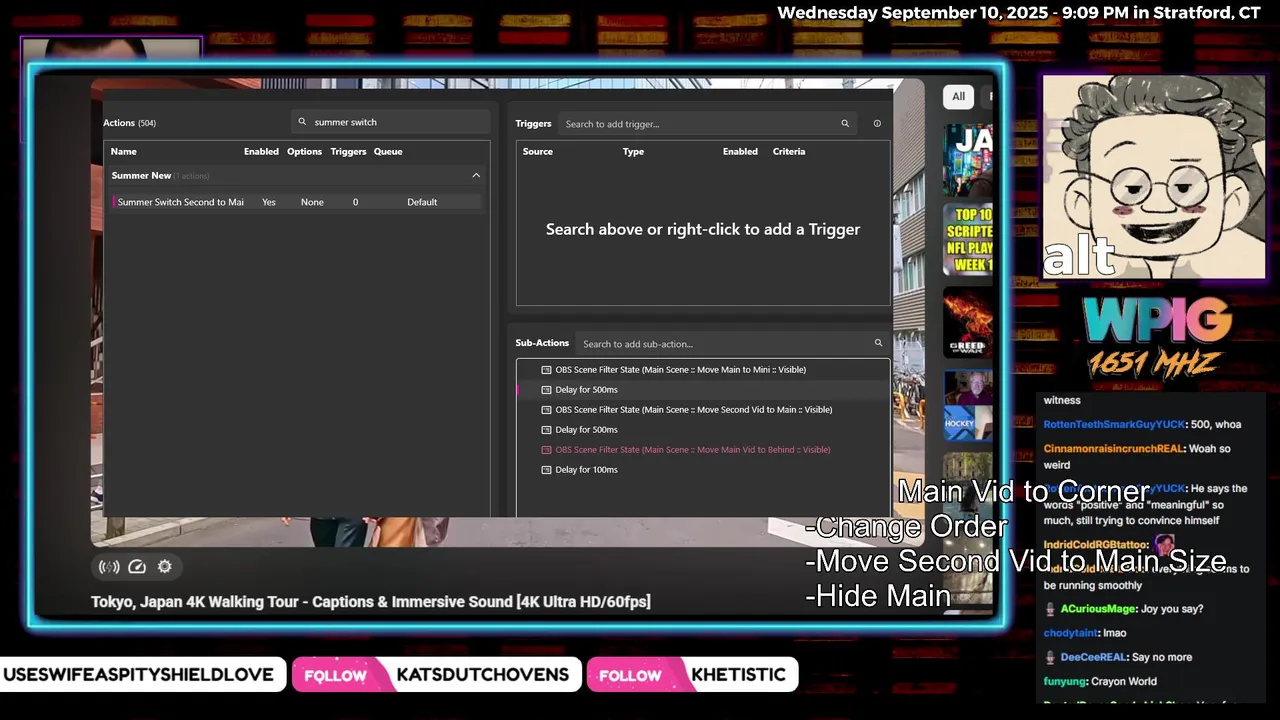Click the icon of the Delay for 100ms row

click(x=546, y=470)
